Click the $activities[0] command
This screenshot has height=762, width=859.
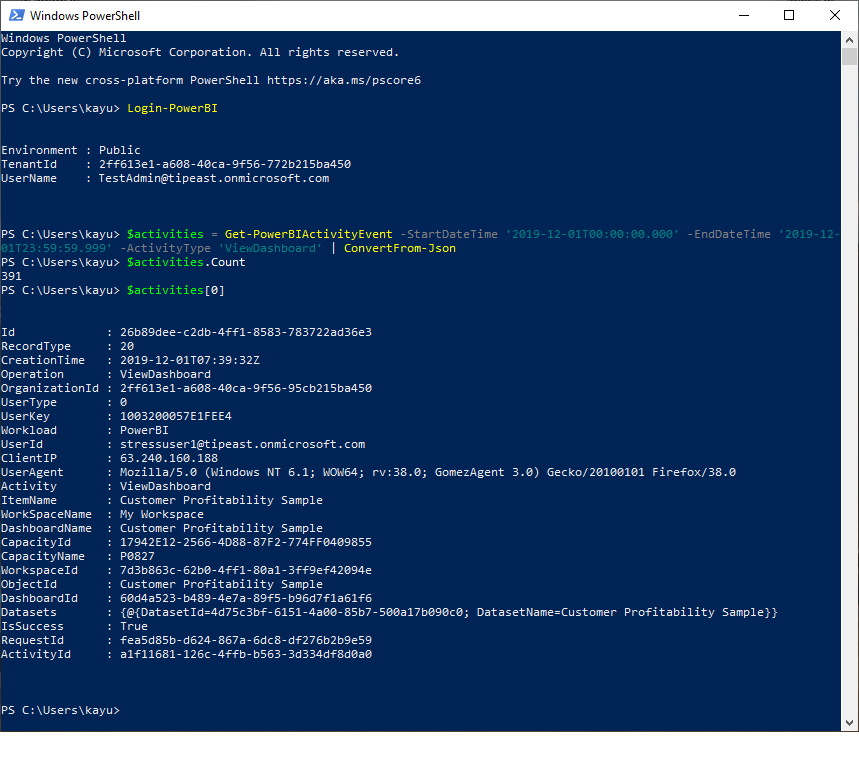(x=176, y=290)
